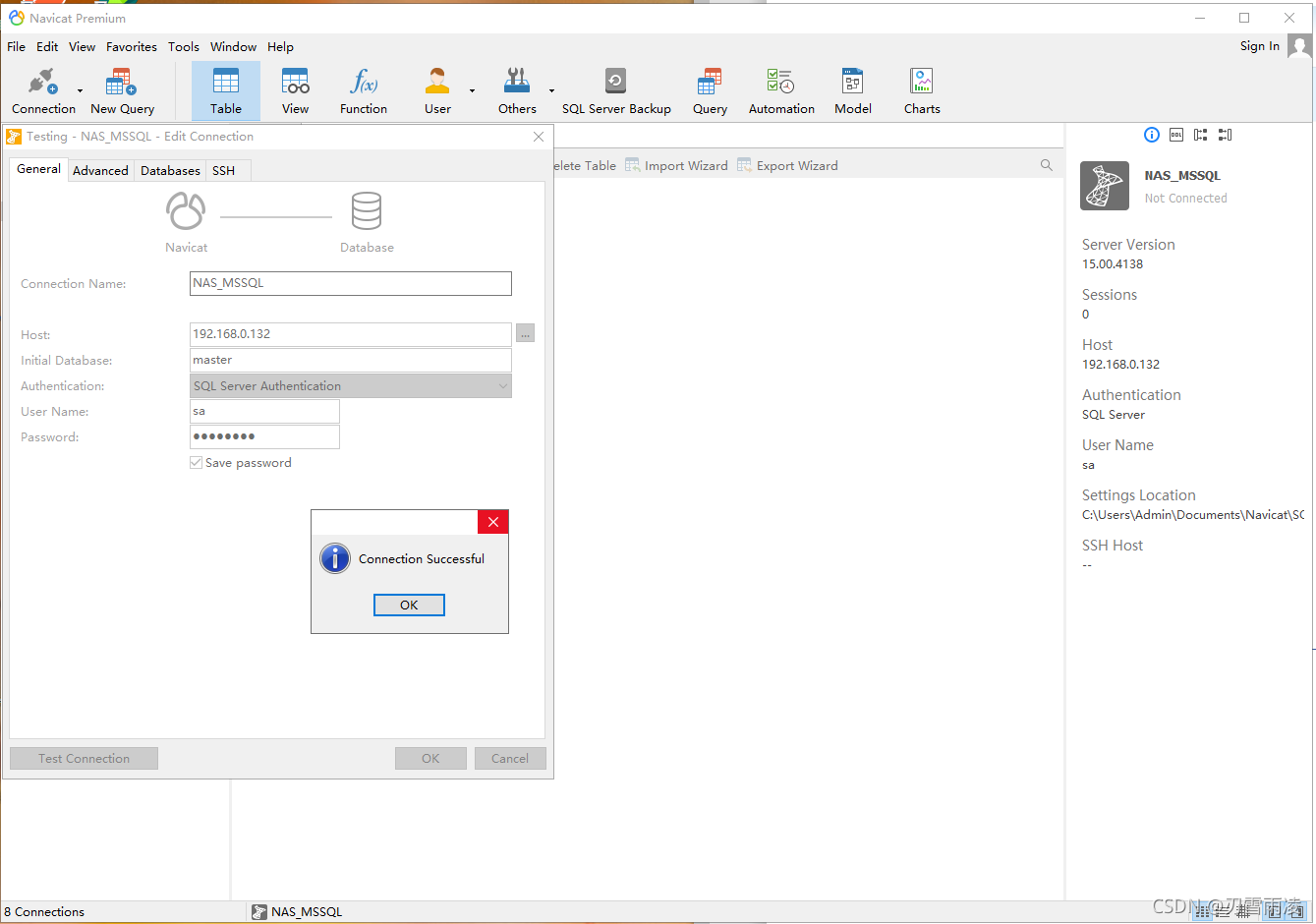The width and height of the screenshot is (1316, 924).
Task: Select the Table toolbar icon
Action: click(226, 91)
